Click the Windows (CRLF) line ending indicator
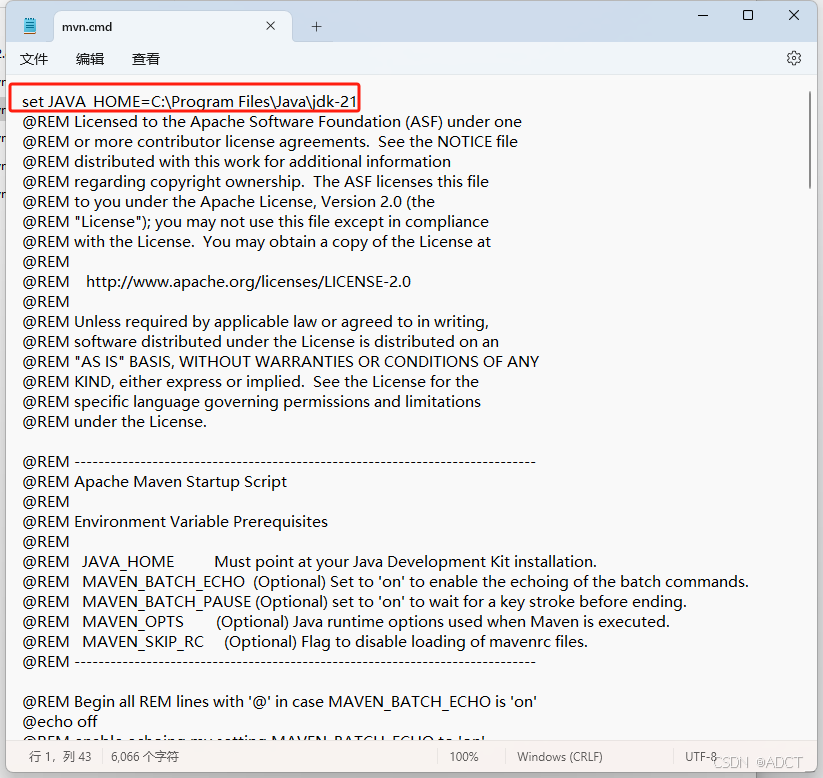Image resolution: width=823 pixels, height=778 pixels. click(x=559, y=757)
